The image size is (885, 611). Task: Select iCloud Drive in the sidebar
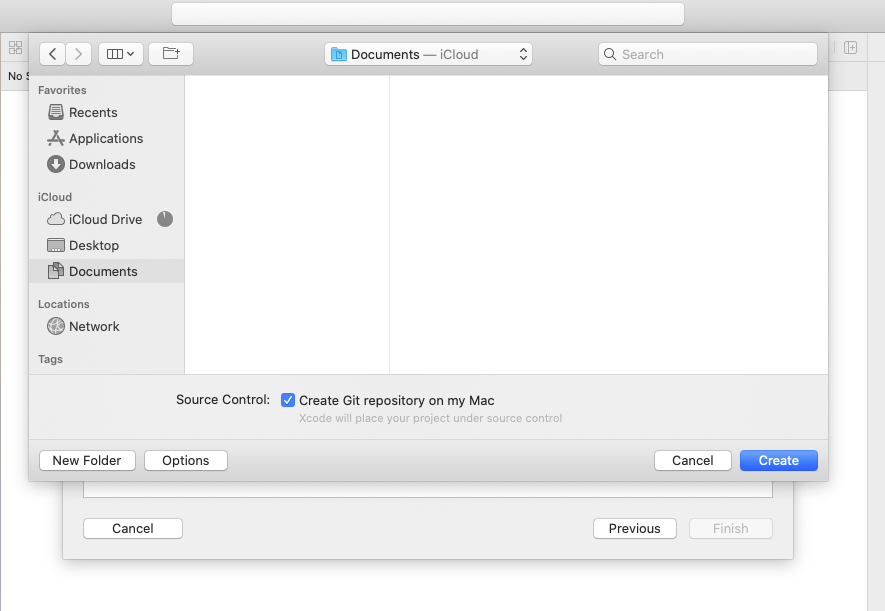(x=106, y=219)
